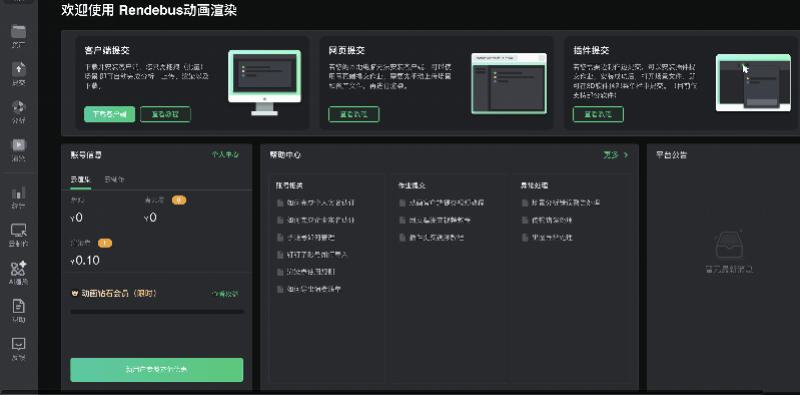The width and height of the screenshot is (800, 395).
Task: Click the crown icon beside 动画钻石会员
Action: (x=74, y=293)
